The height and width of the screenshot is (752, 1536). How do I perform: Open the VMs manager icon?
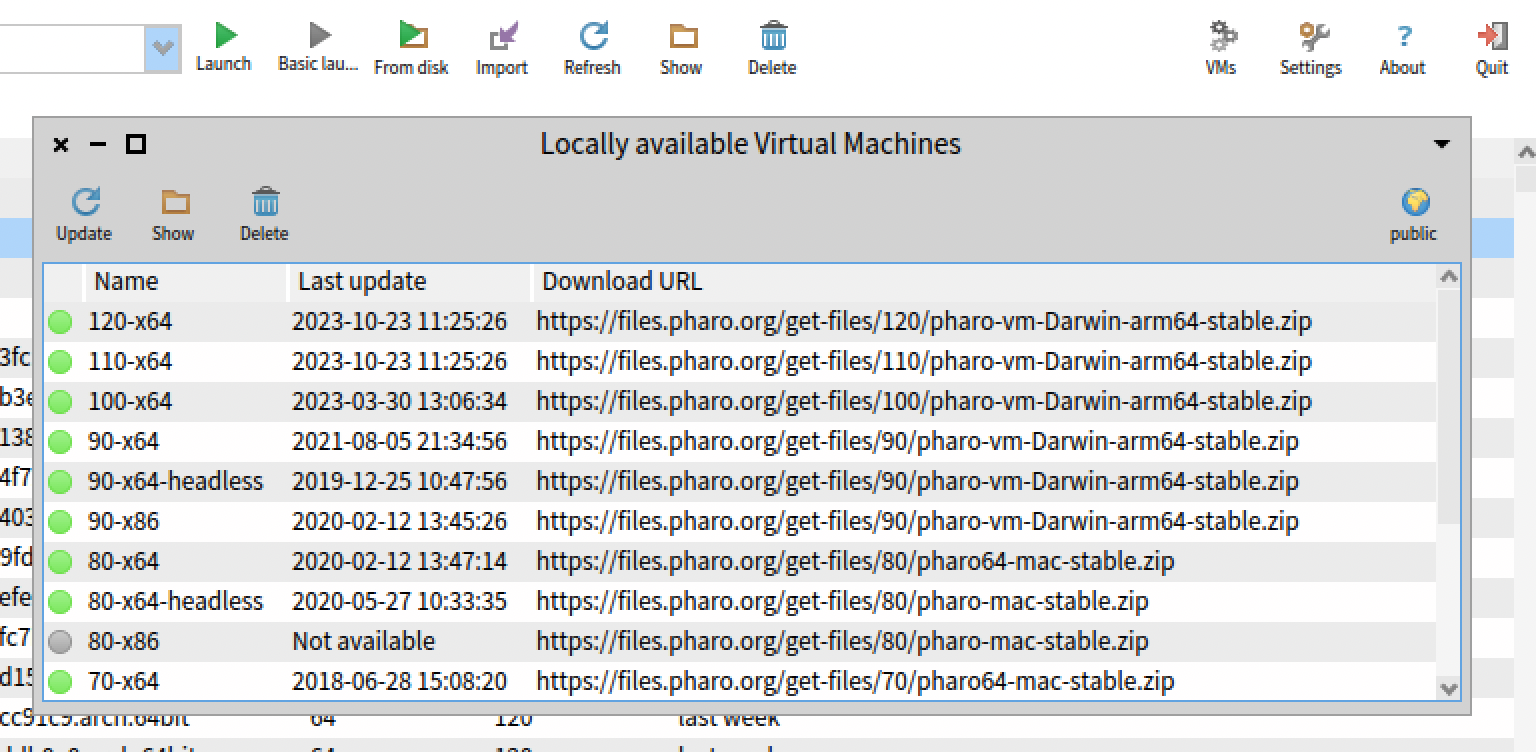pyautogui.click(x=1221, y=38)
